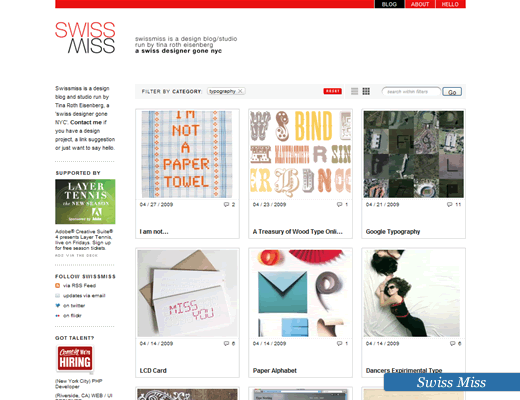Open the HELLO tab
520x400 pixels.
(450, 4)
